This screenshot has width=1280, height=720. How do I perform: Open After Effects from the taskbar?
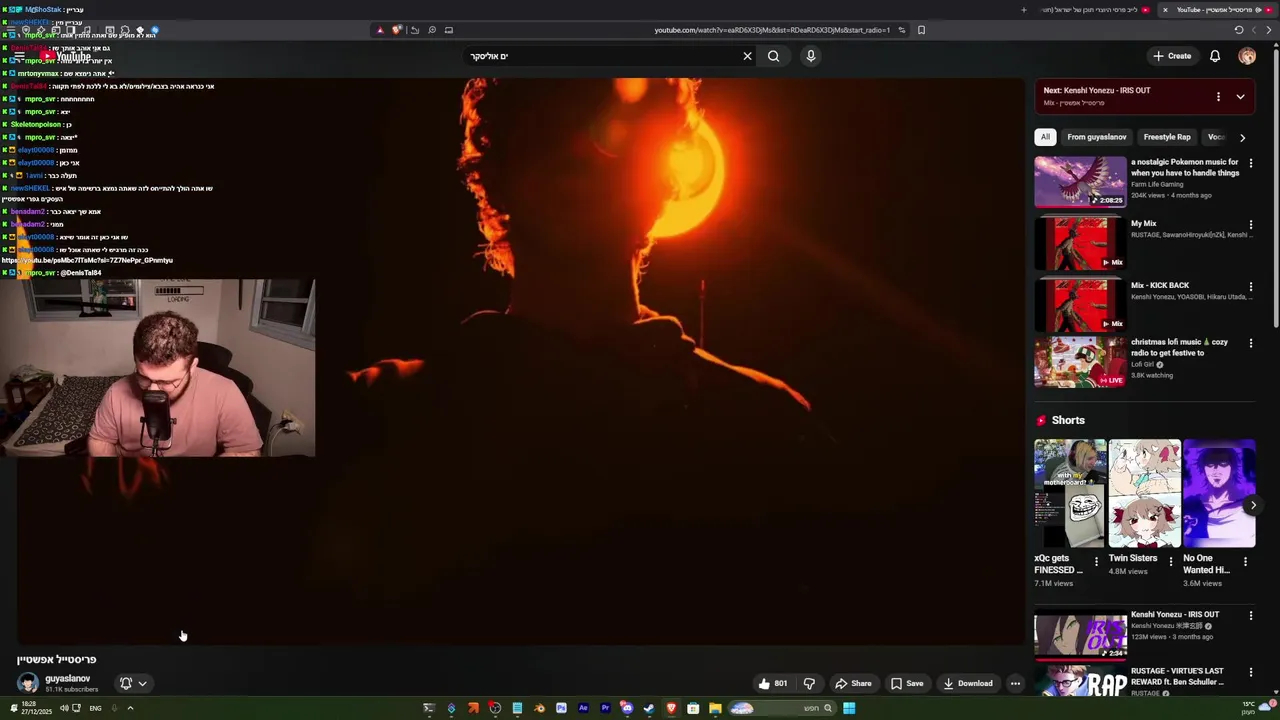coord(583,708)
